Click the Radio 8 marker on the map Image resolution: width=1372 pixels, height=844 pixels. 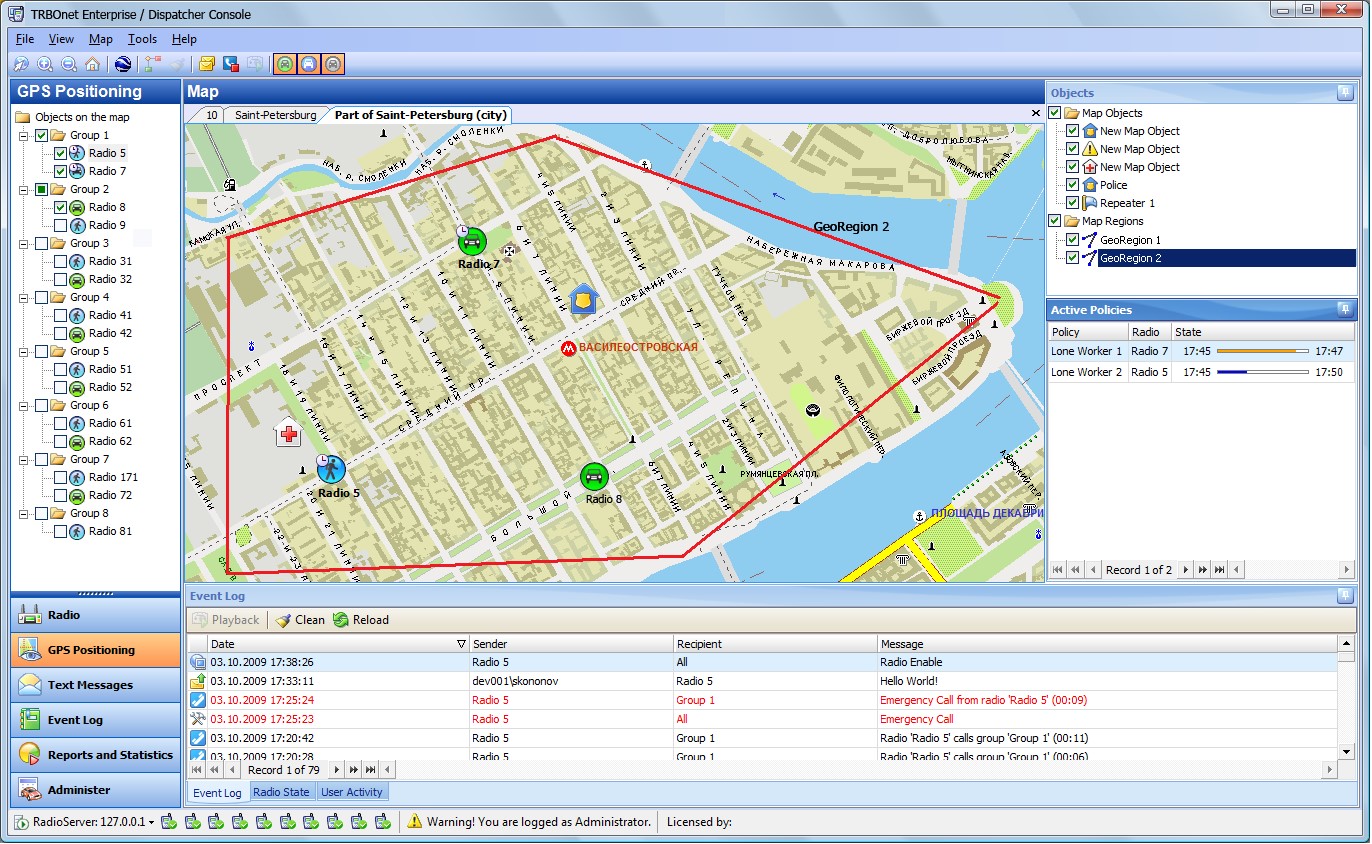pos(594,476)
